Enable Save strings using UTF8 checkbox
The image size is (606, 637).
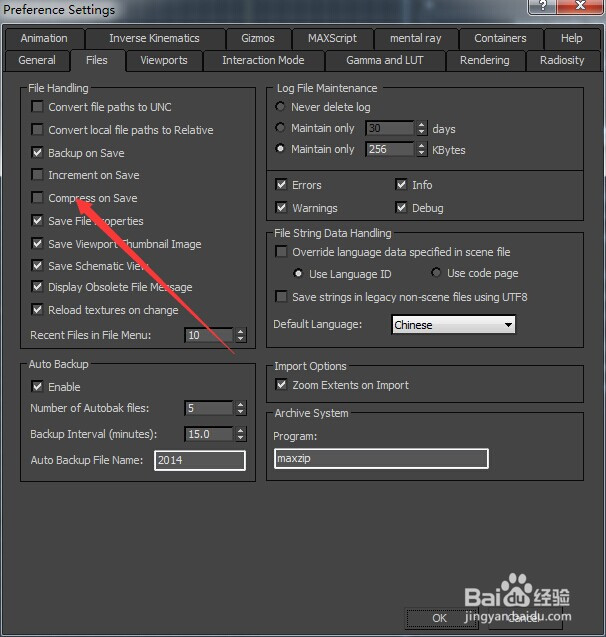[x=281, y=297]
